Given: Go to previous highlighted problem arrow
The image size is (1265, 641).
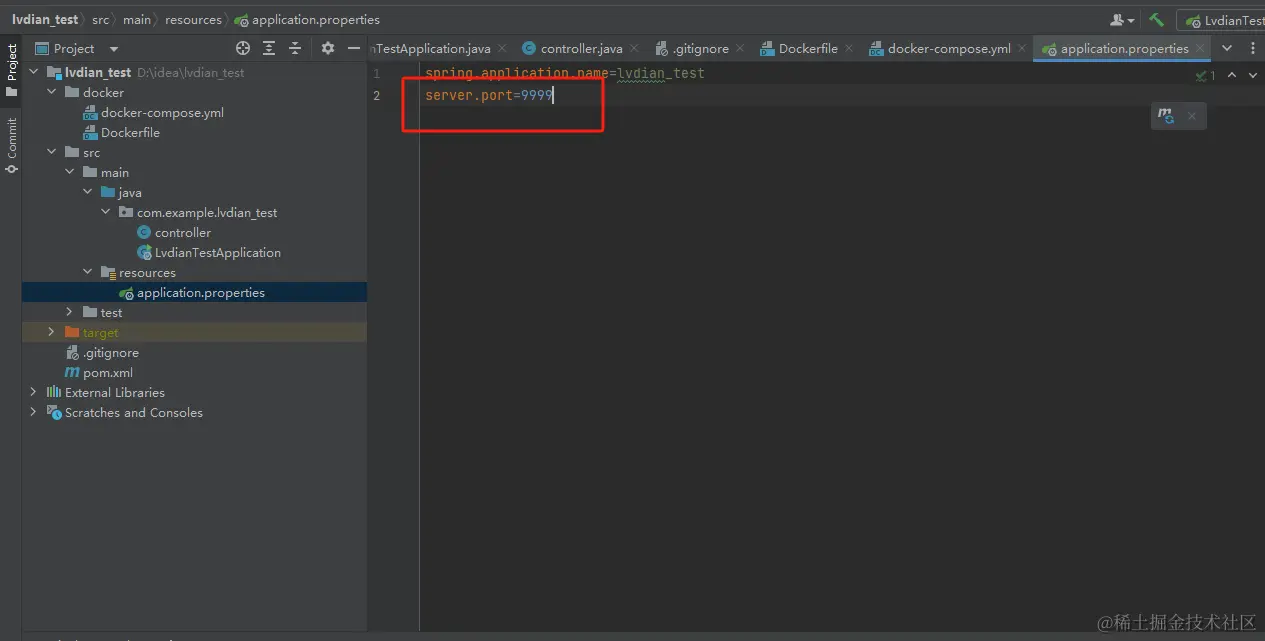Looking at the screenshot, I should point(1232,75).
